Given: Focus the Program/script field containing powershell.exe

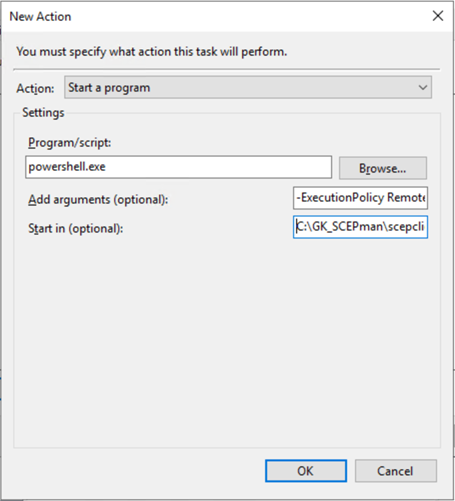Looking at the screenshot, I should (178, 167).
